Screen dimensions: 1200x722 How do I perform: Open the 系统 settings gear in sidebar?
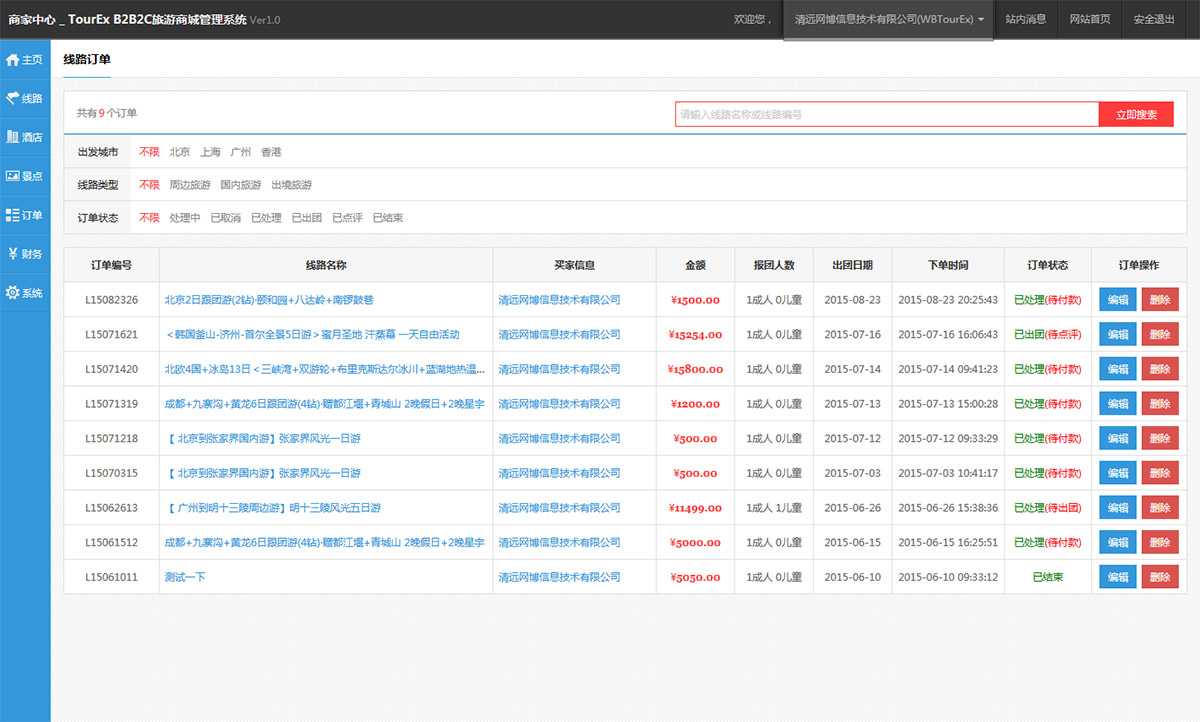click(13, 293)
